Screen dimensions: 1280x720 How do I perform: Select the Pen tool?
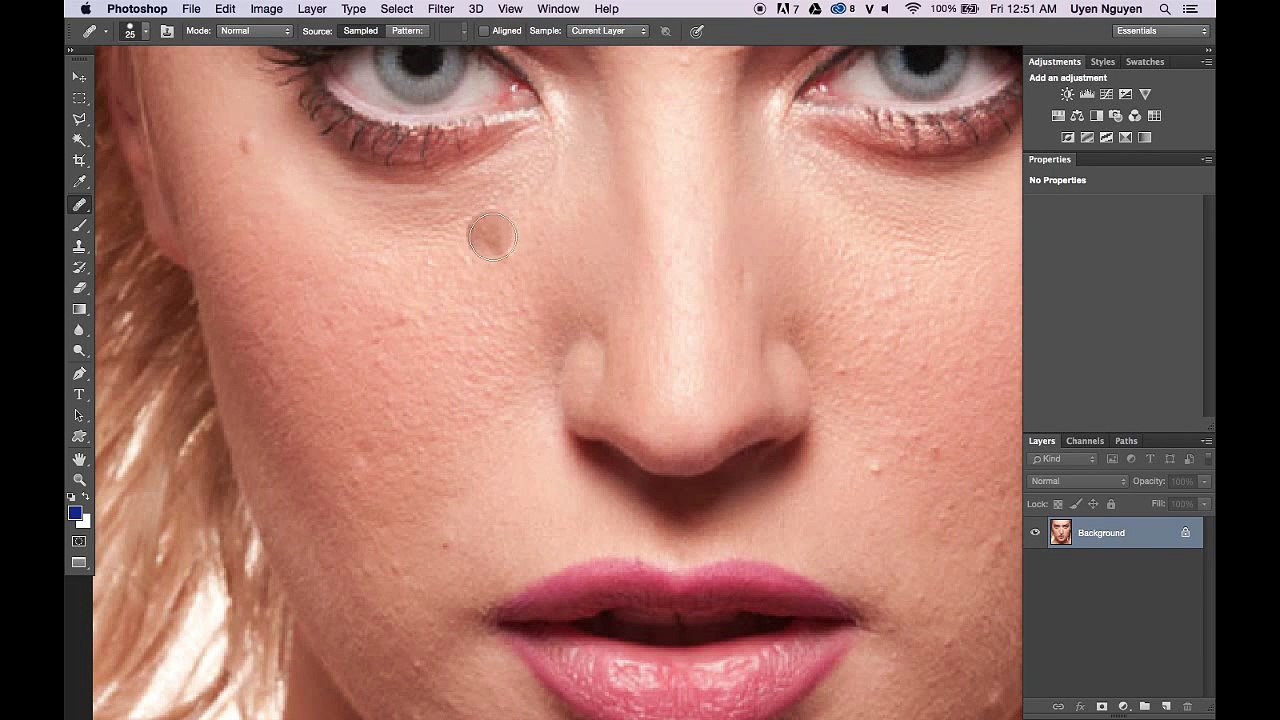(x=79, y=373)
